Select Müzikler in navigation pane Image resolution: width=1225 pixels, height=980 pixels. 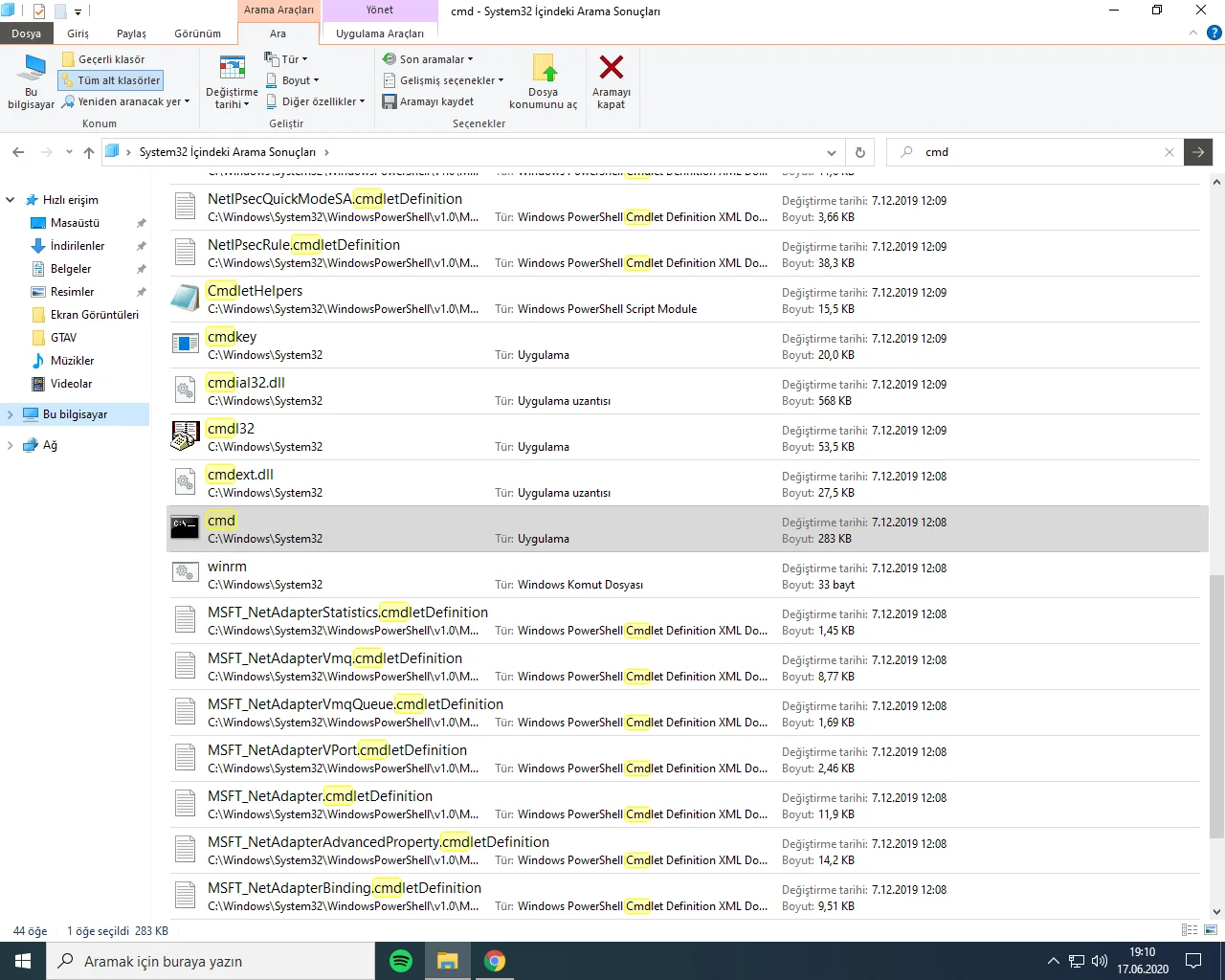coord(73,361)
